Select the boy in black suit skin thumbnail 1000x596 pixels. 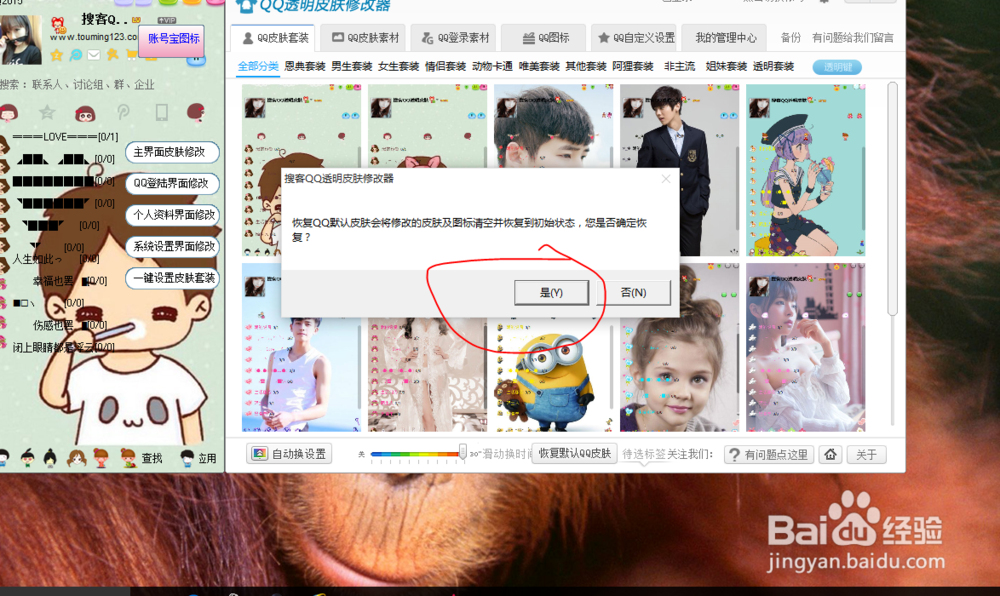point(679,170)
